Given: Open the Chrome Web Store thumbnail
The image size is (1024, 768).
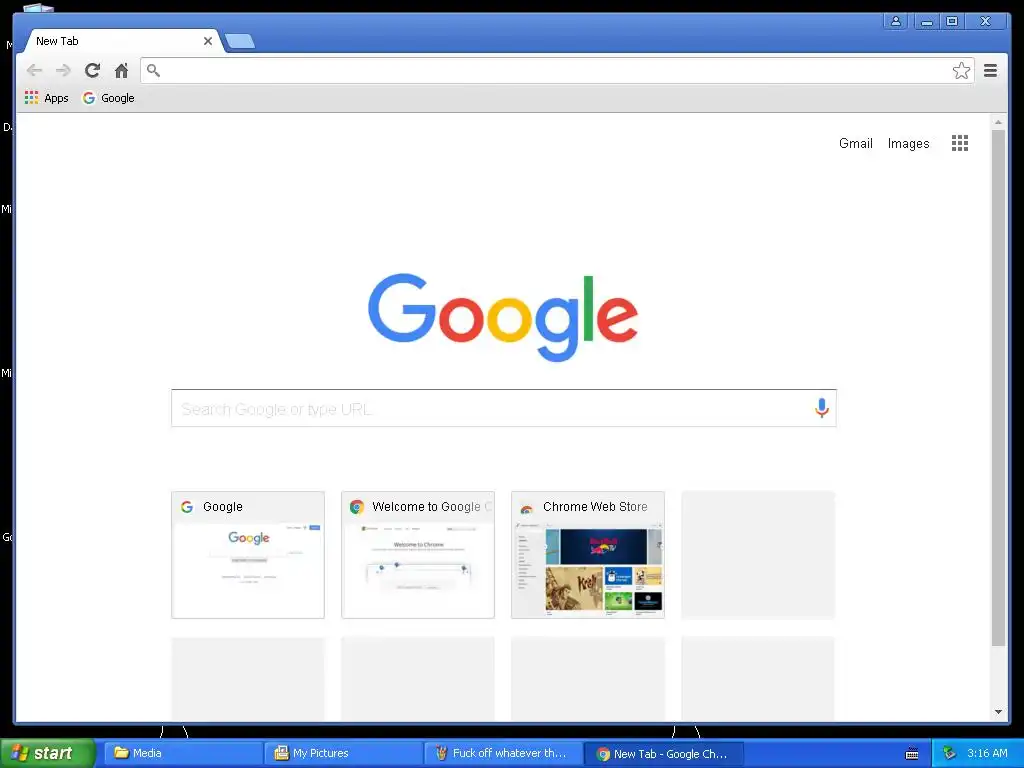Looking at the screenshot, I should tap(588, 554).
